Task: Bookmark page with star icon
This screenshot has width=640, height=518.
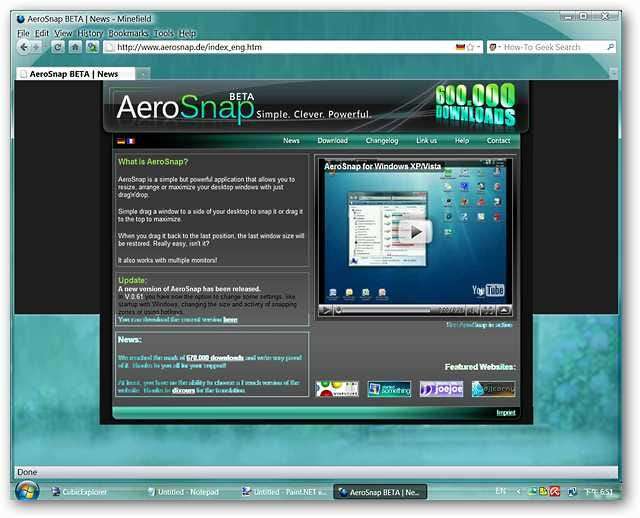Action: click(470, 47)
